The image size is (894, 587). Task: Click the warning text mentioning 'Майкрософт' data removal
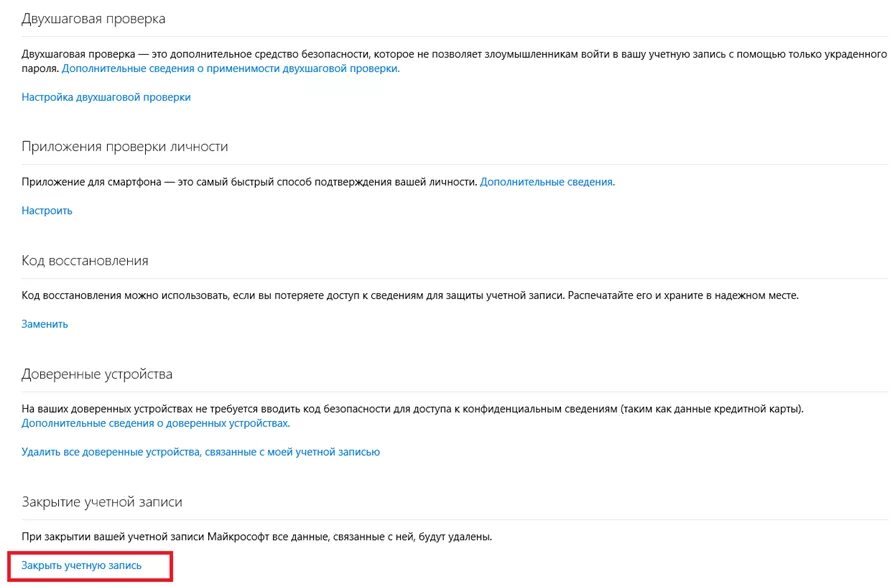[257, 536]
